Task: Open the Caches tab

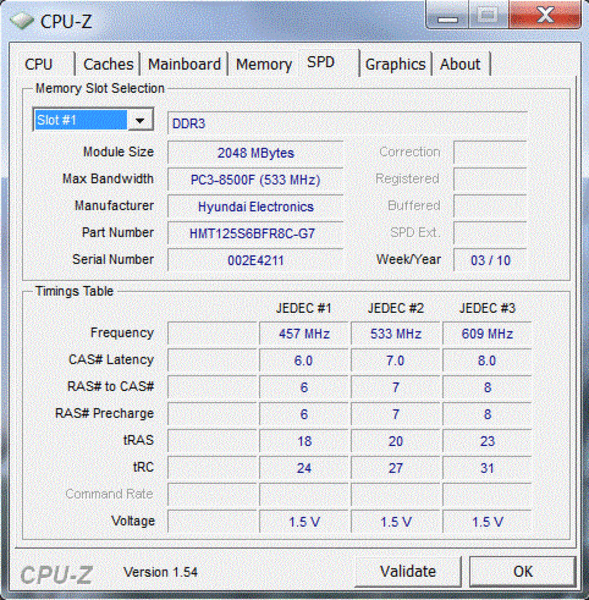Action: tap(108, 64)
